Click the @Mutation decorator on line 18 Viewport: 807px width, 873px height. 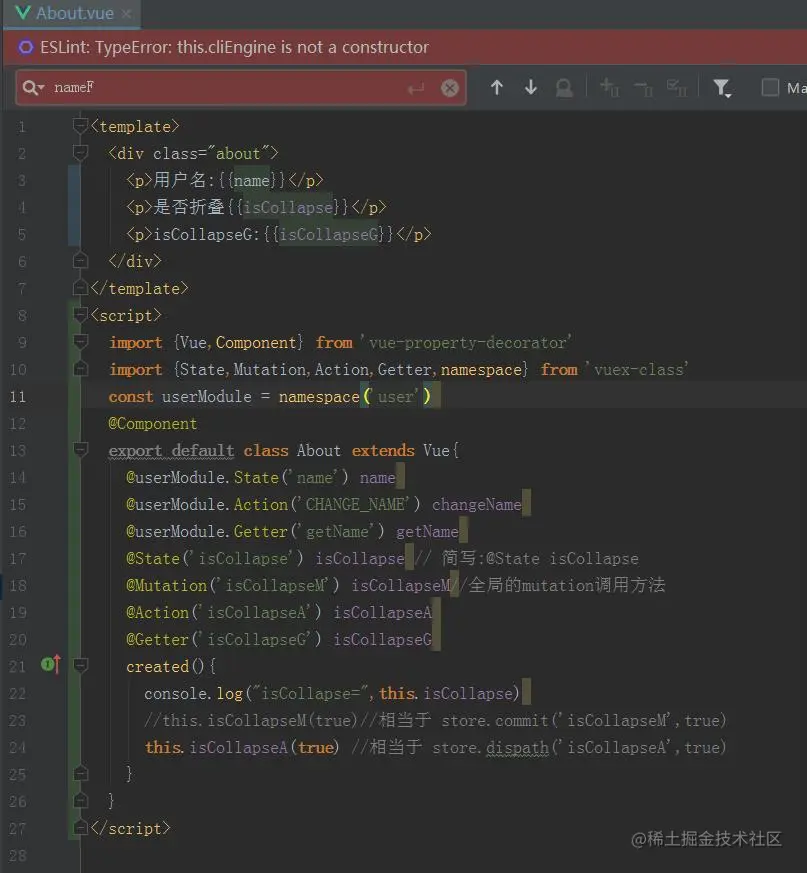point(167,586)
